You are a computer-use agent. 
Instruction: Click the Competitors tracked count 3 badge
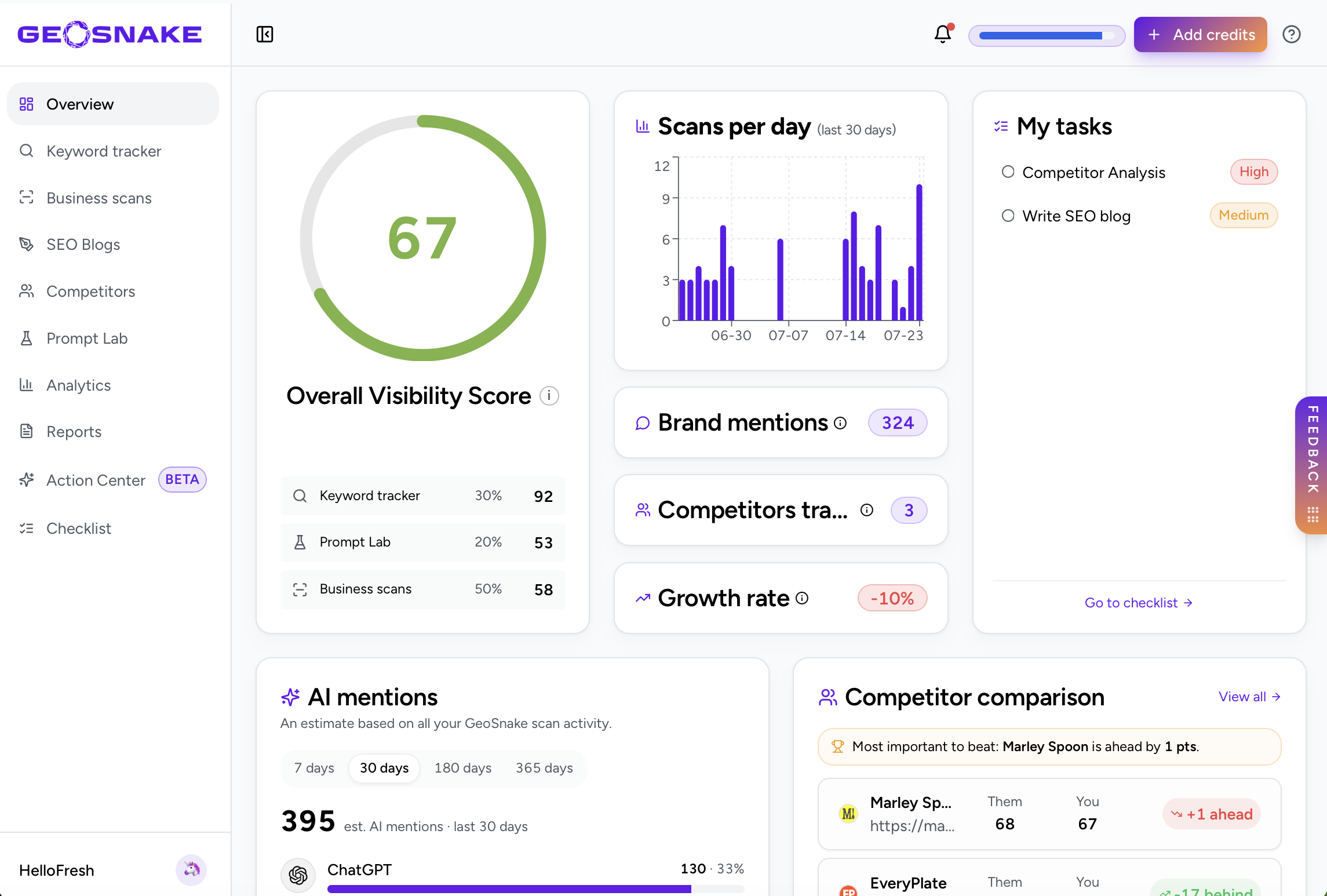click(x=909, y=511)
